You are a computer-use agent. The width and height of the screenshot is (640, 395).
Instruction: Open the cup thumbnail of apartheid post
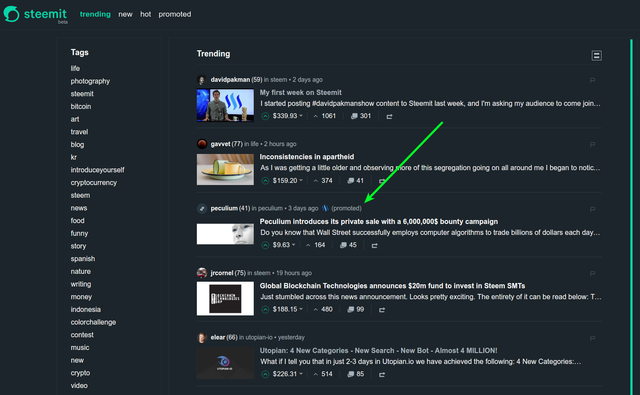click(x=225, y=169)
